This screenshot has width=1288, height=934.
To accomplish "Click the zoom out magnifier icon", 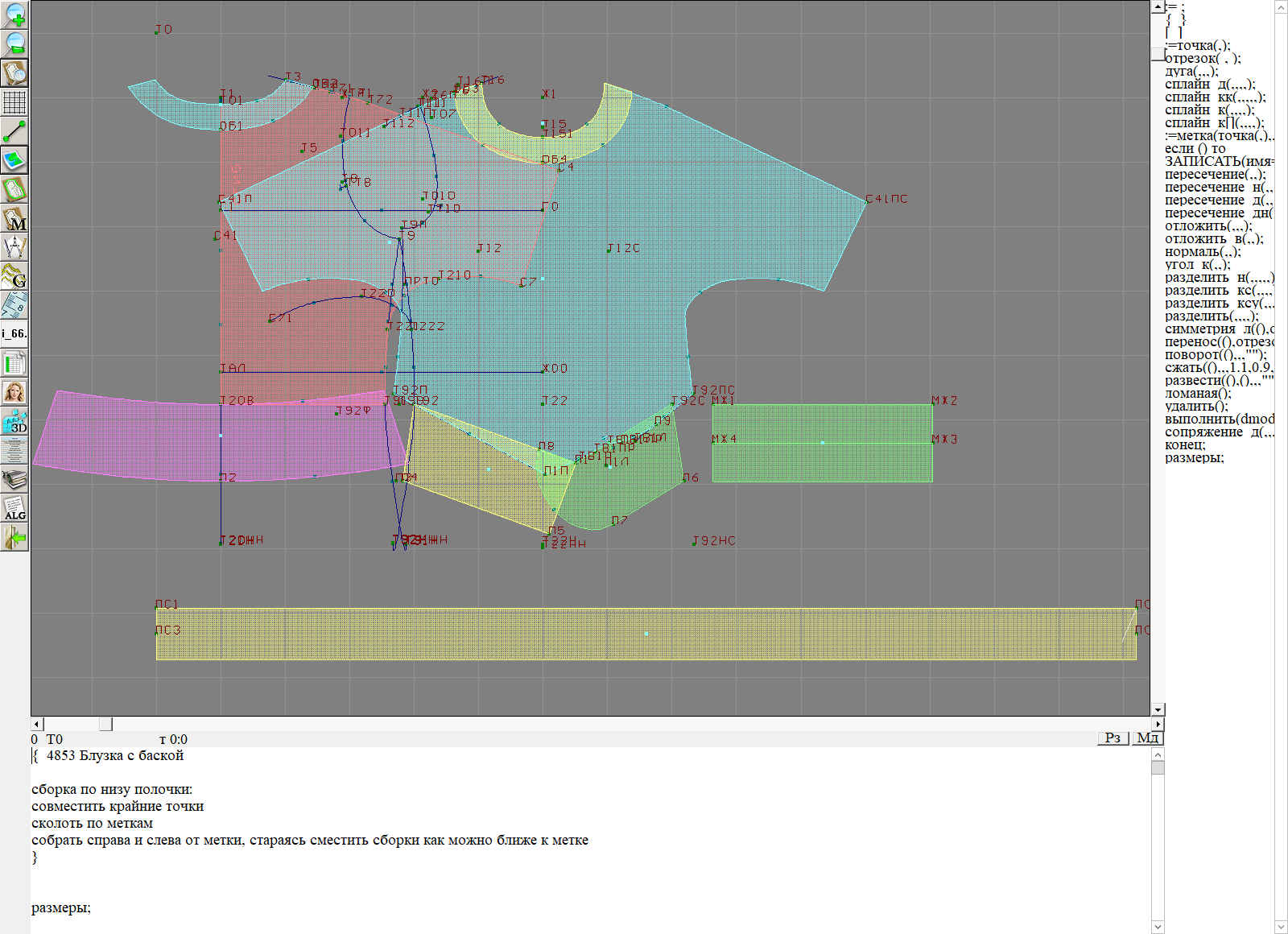I will coord(14,43).
